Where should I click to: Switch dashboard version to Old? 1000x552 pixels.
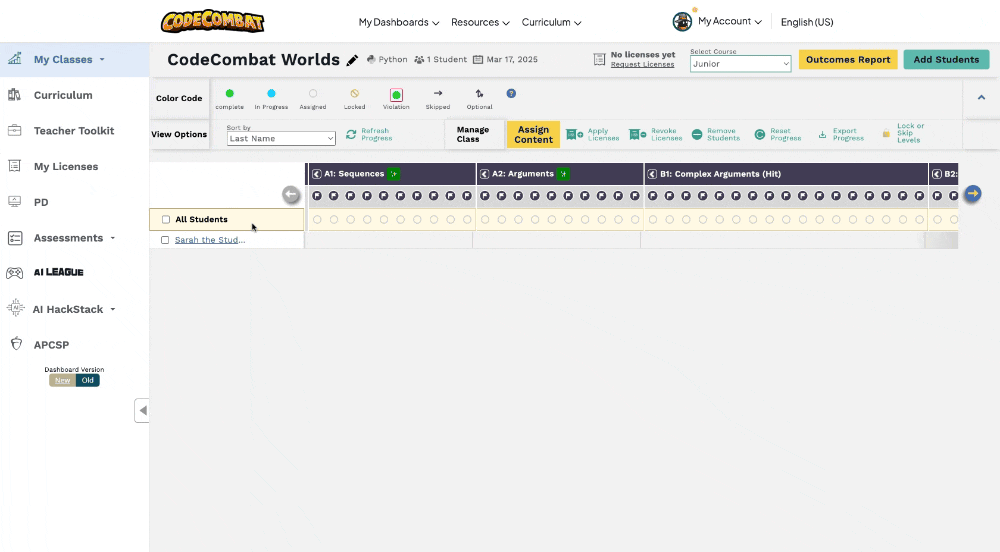(x=87, y=380)
